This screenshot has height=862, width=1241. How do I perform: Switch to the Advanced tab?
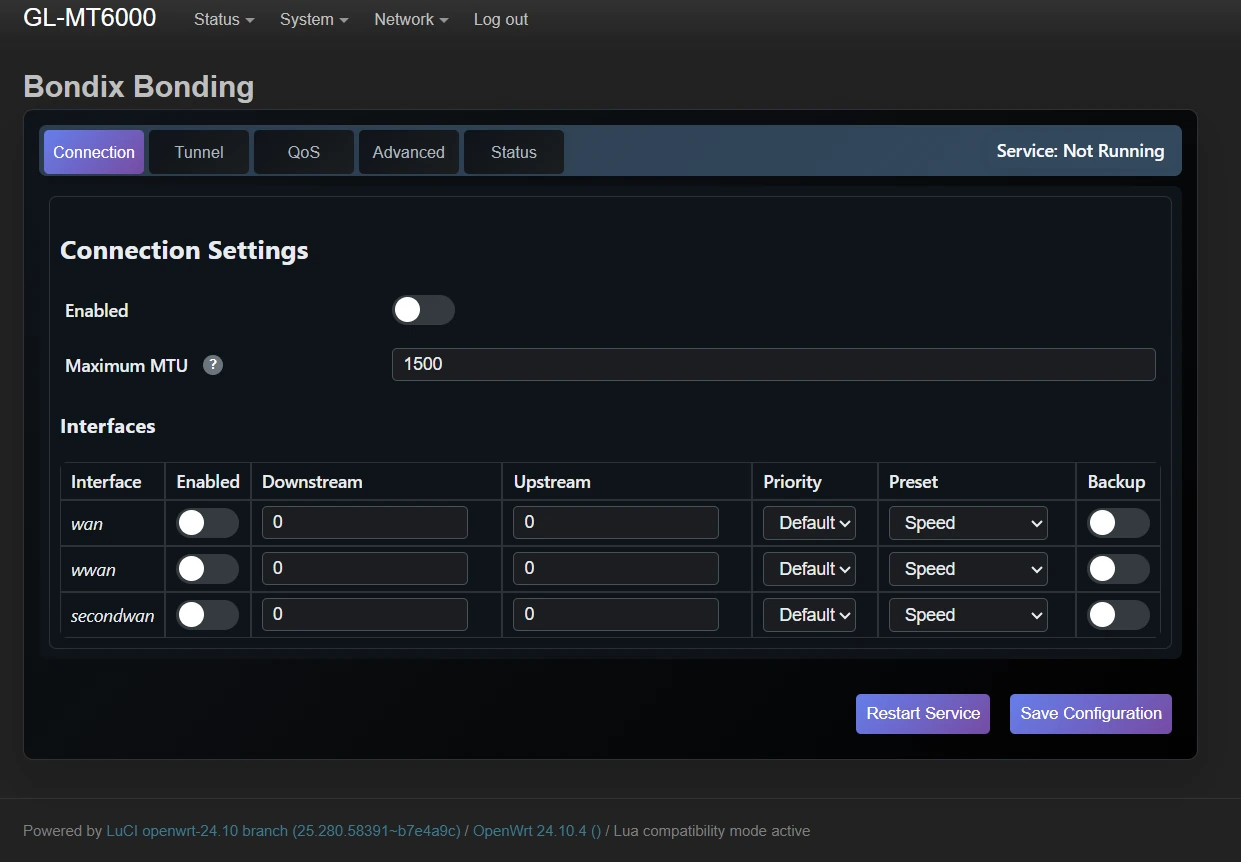pyautogui.click(x=409, y=152)
